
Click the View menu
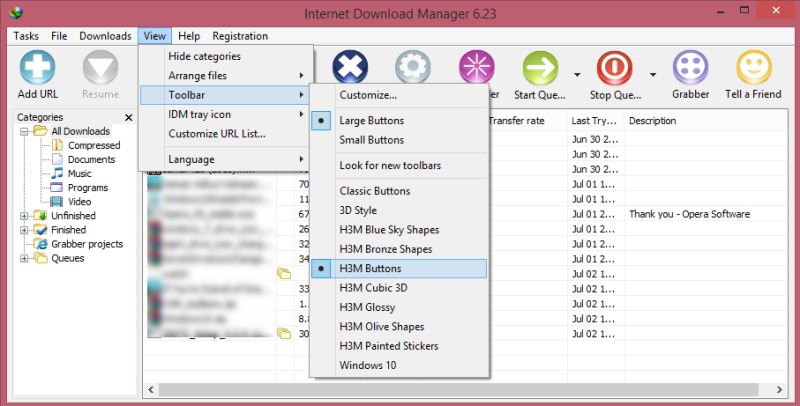155,36
